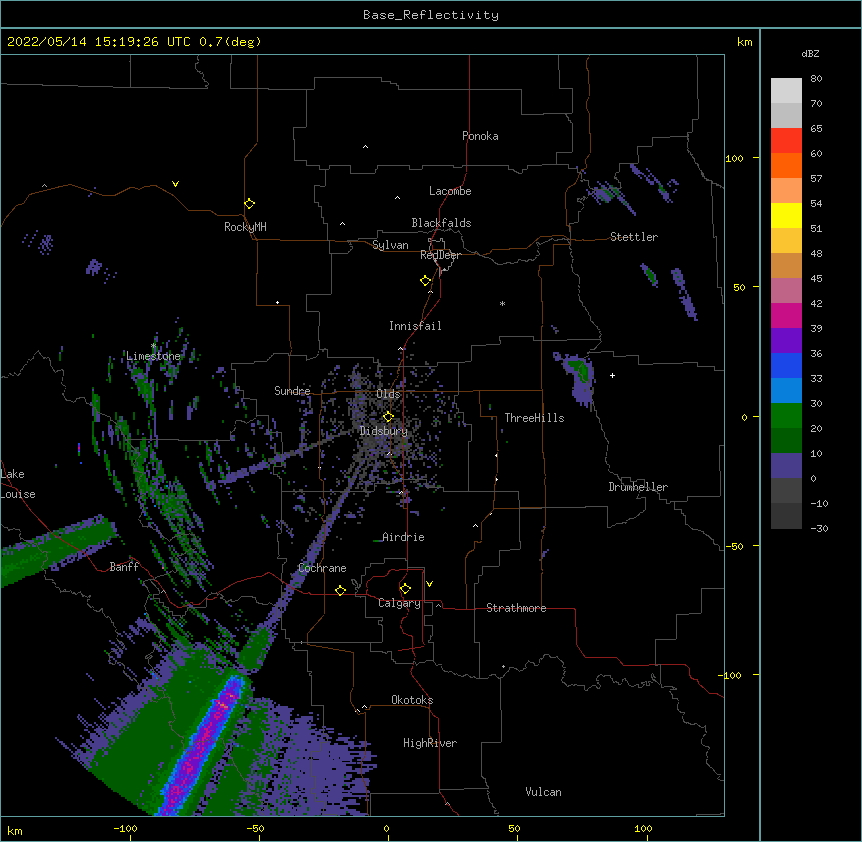This screenshot has height=842, width=862.
Task: Select the ThreeHills label
Action: pyautogui.click(x=534, y=418)
